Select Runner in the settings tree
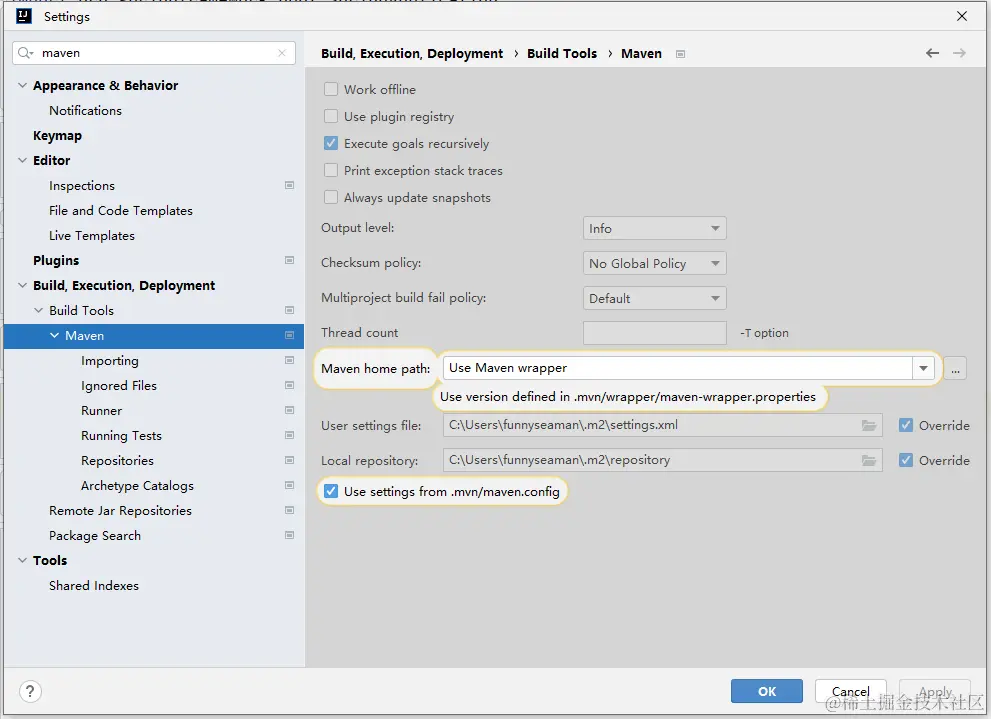 tap(101, 410)
